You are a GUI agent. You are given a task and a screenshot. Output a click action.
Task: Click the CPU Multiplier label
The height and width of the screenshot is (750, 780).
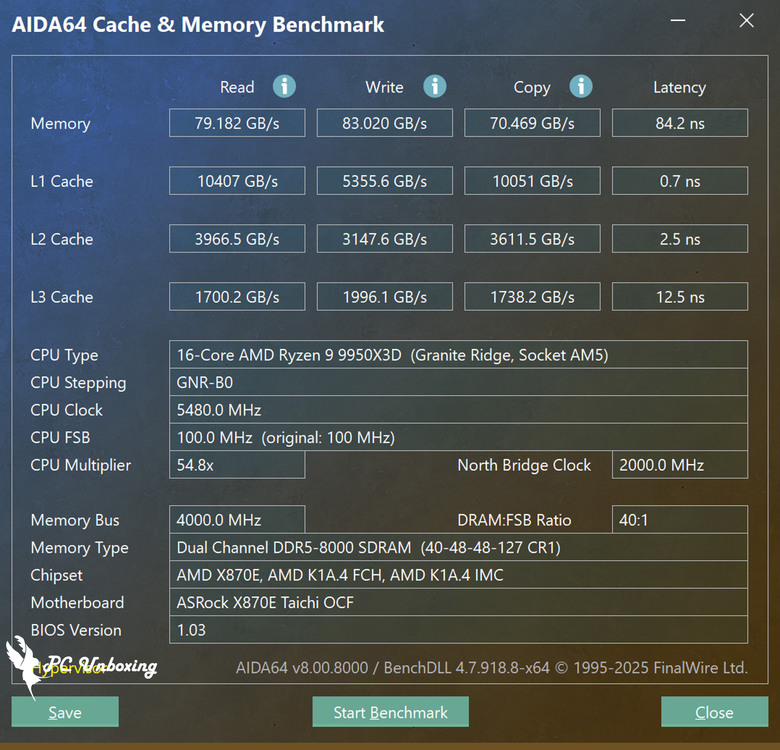tap(81, 465)
